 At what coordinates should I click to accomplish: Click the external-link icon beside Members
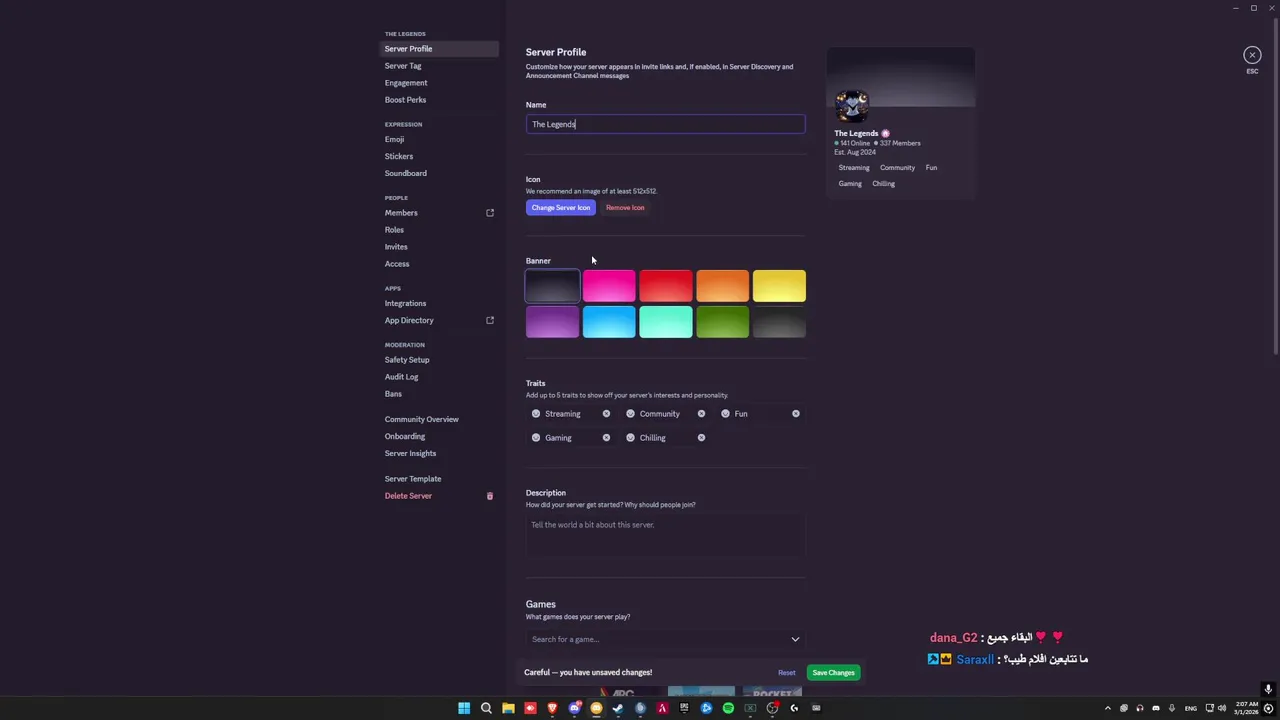(x=490, y=213)
